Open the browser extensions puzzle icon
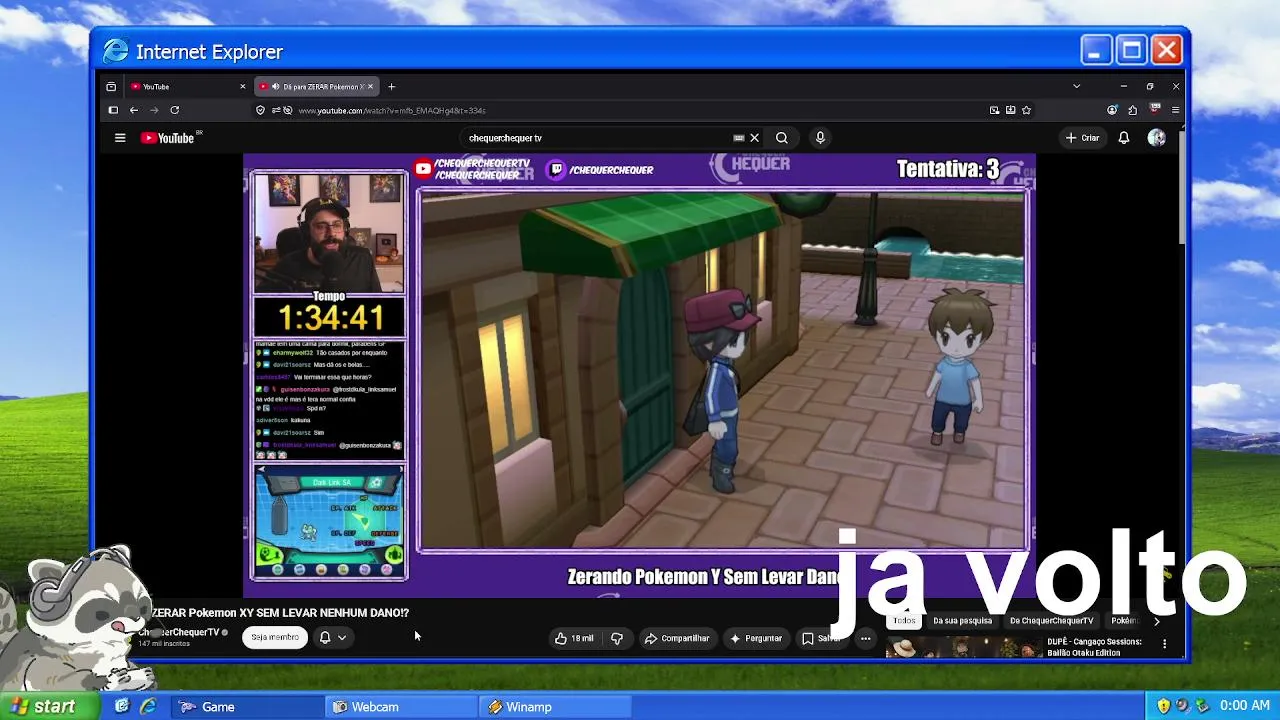This screenshot has width=1280, height=720. tap(1132, 110)
